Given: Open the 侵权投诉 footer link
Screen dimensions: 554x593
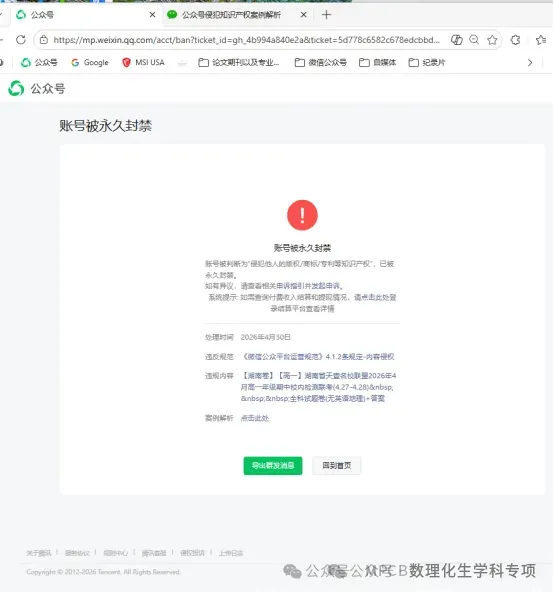Looking at the screenshot, I should (192, 553).
